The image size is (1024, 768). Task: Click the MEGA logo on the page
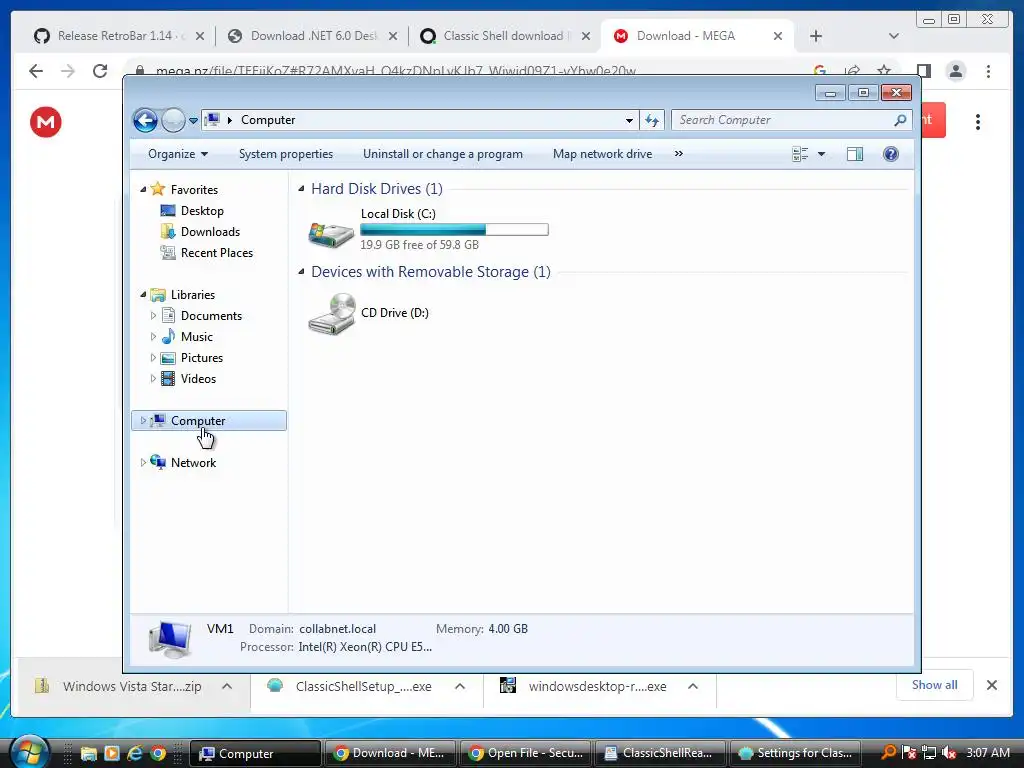(x=46, y=122)
